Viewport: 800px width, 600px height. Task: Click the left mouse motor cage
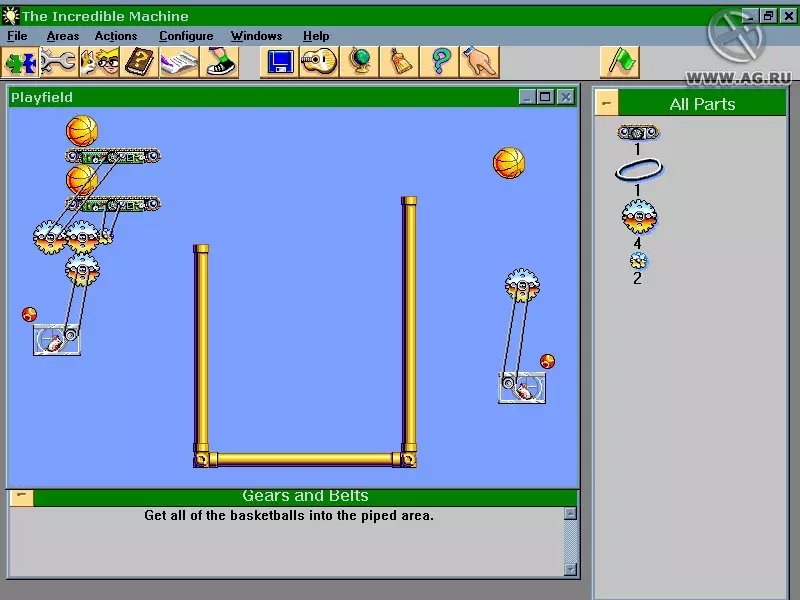(x=57, y=340)
